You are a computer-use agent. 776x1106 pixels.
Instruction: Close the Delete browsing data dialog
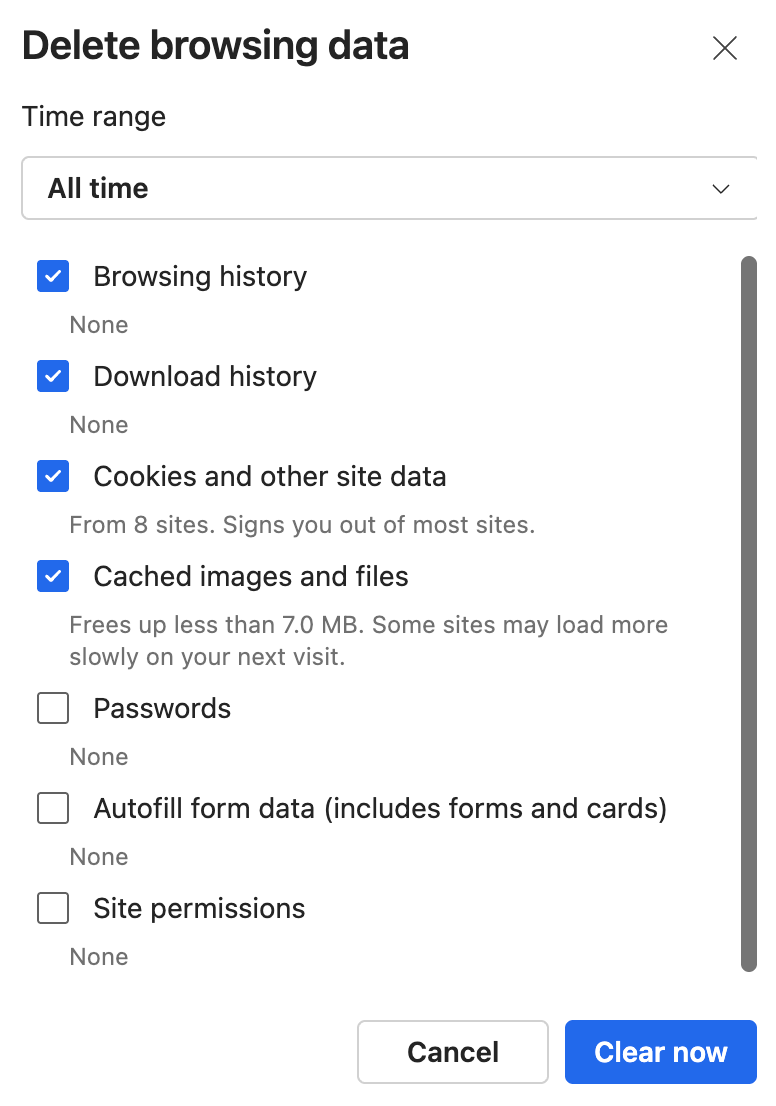click(724, 48)
